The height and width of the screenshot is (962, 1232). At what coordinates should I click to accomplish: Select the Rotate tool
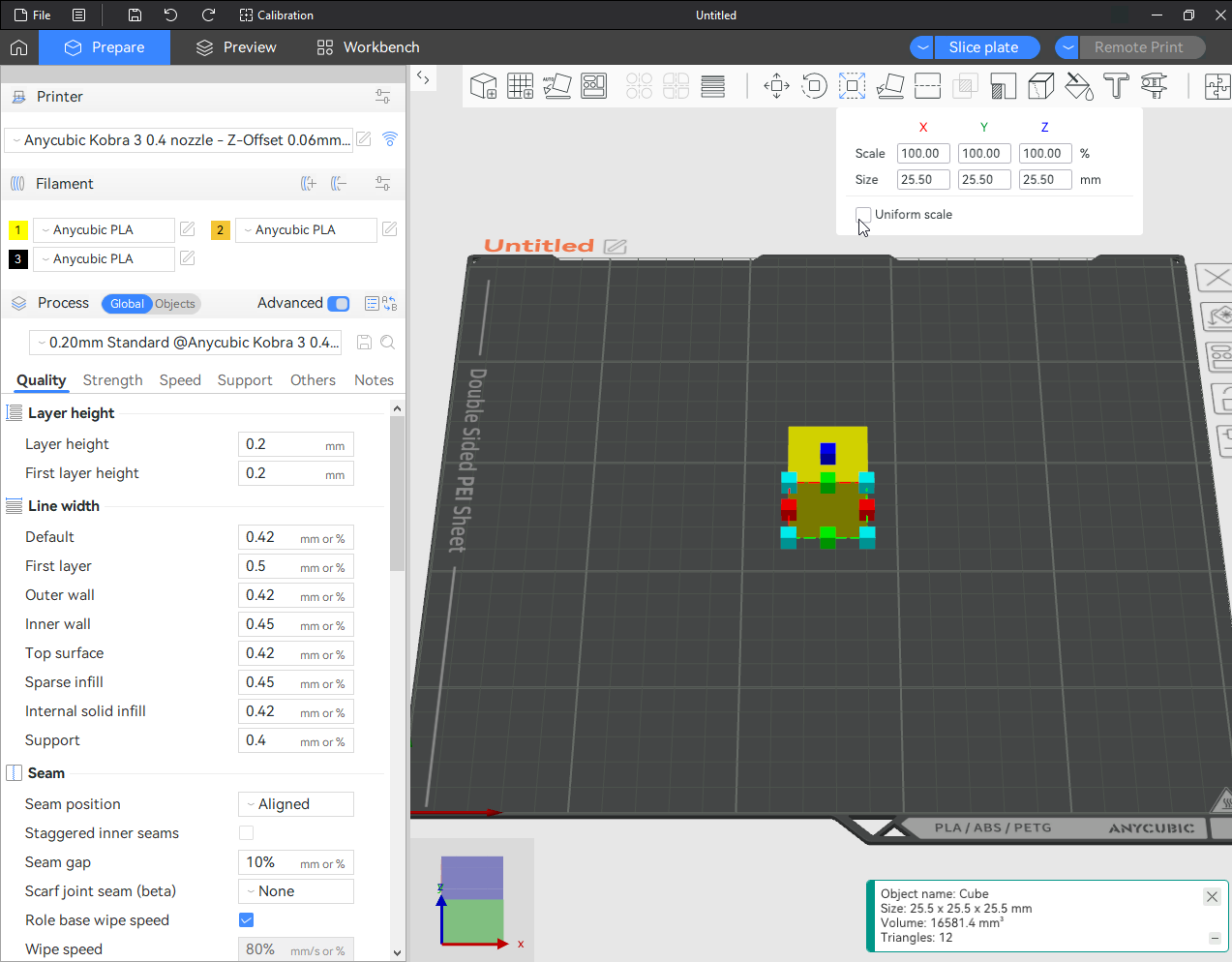[x=814, y=86]
